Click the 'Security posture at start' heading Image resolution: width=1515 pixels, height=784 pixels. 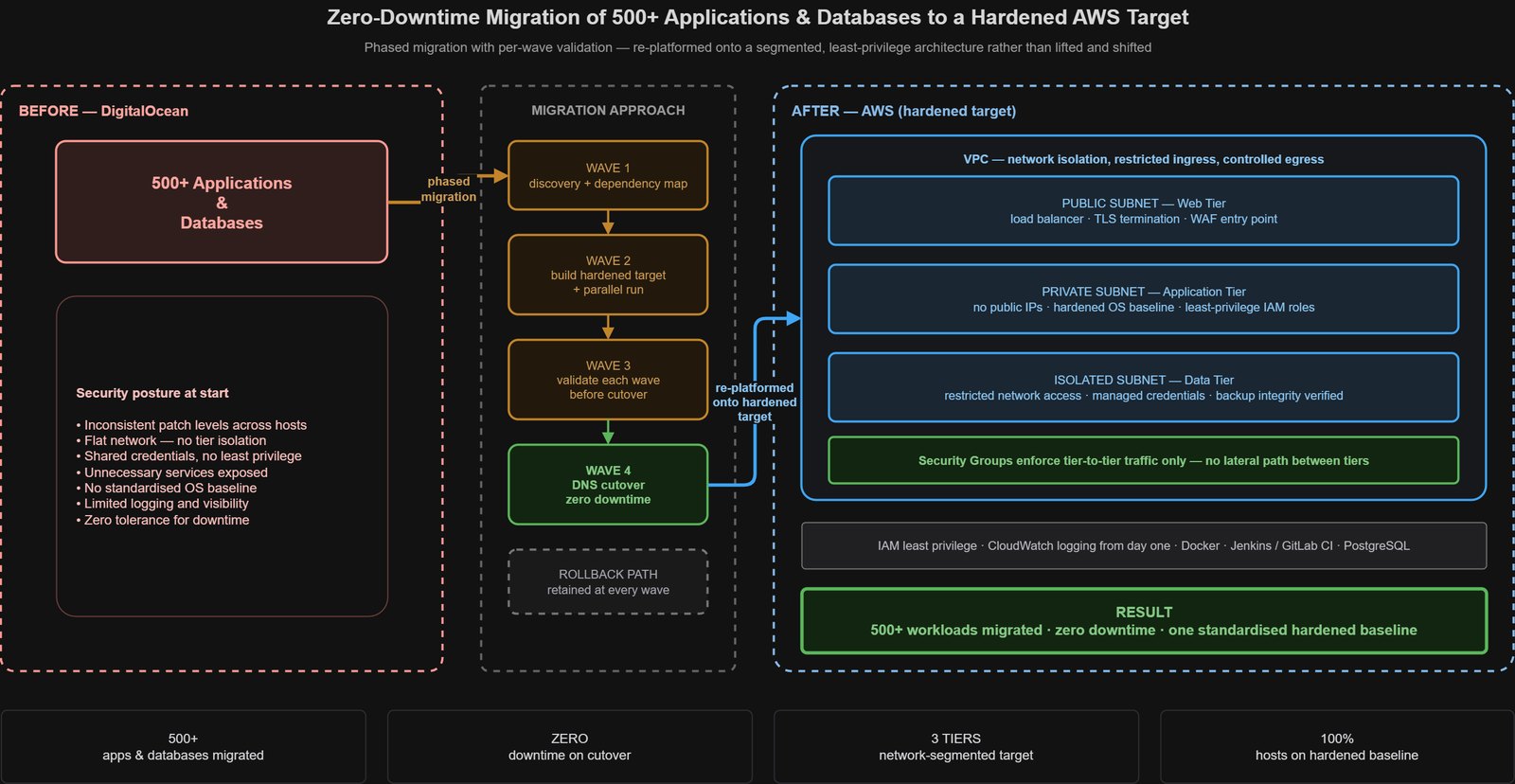click(x=152, y=393)
